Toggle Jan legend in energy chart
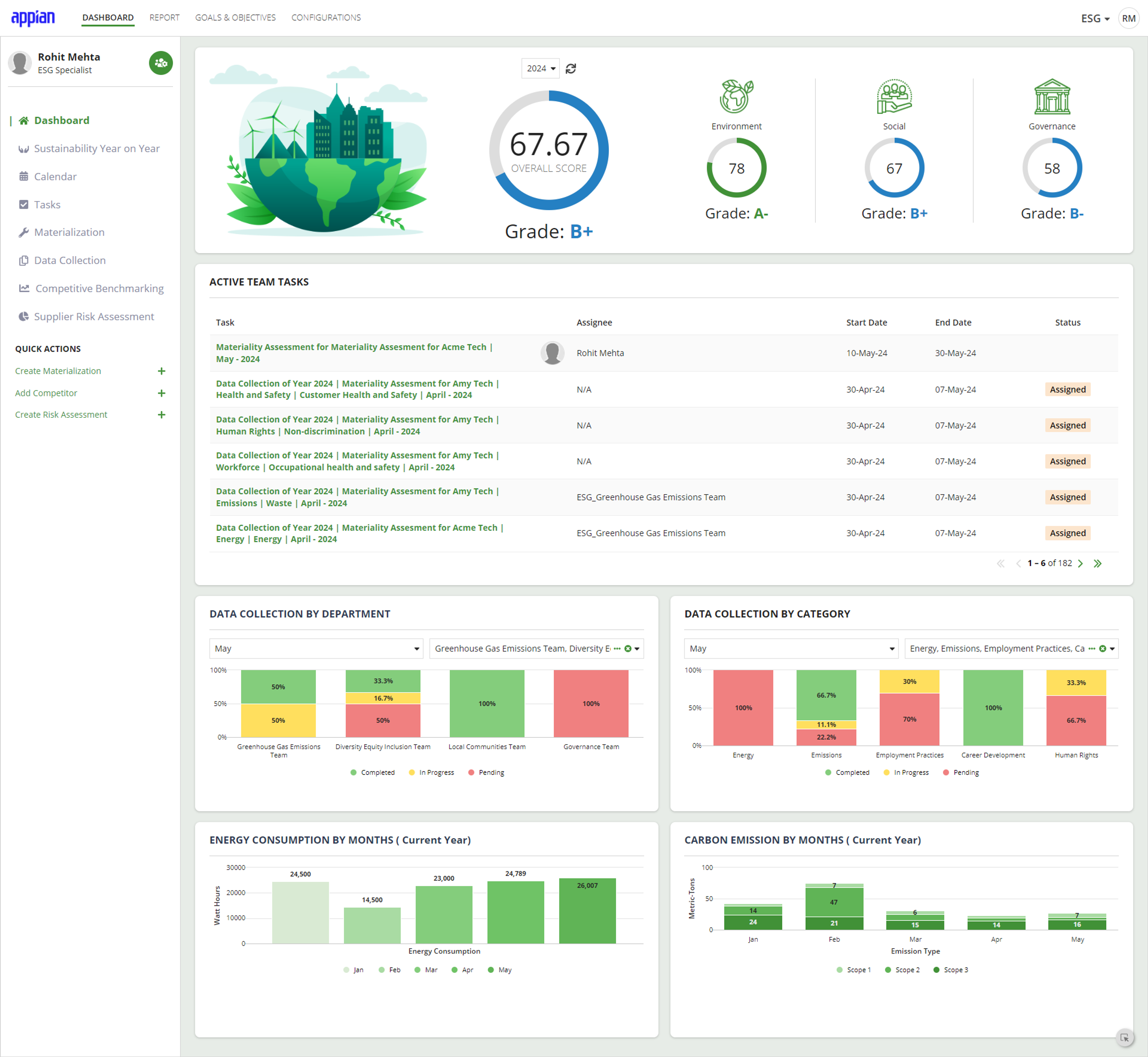The width and height of the screenshot is (1148, 1057). point(353,970)
